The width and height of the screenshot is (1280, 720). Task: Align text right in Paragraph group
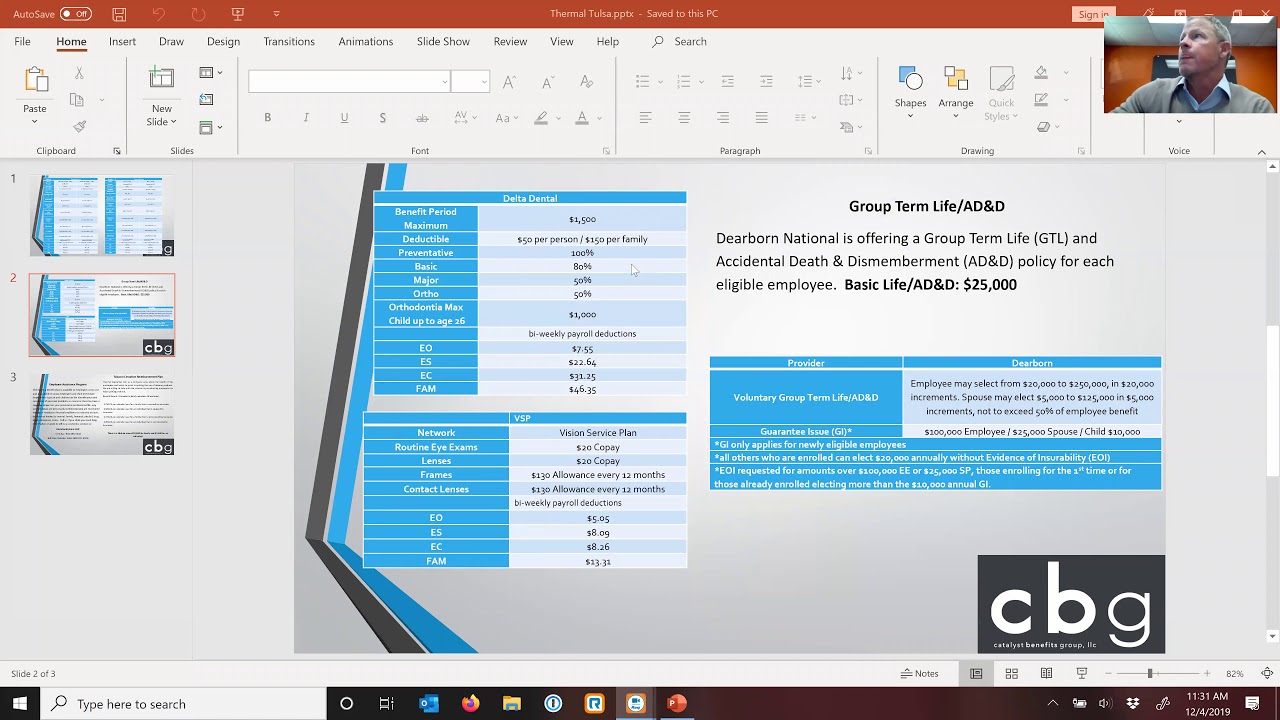pos(723,118)
